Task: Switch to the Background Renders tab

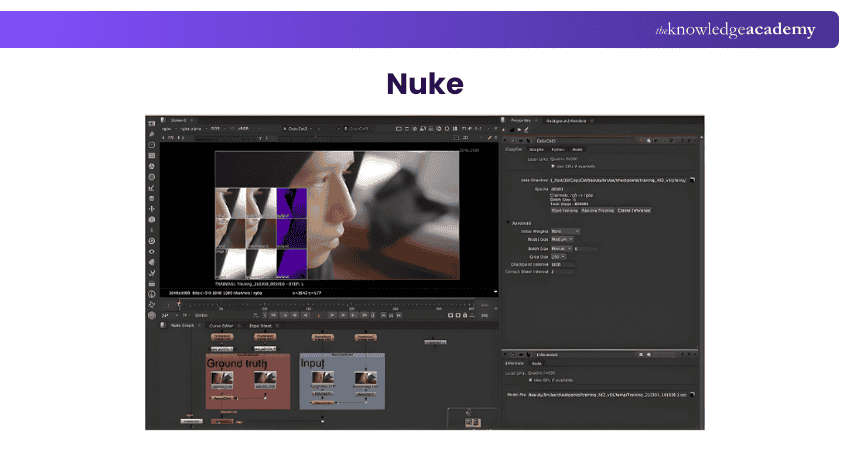Action: click(x=566, y=121)
